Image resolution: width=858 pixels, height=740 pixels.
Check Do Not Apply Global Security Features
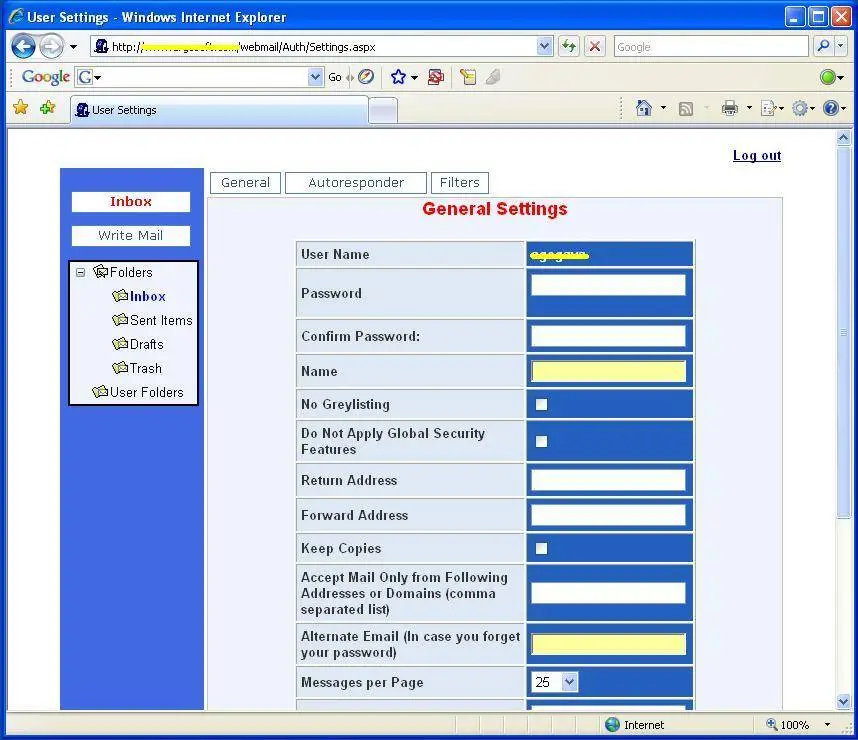point(541,441)
